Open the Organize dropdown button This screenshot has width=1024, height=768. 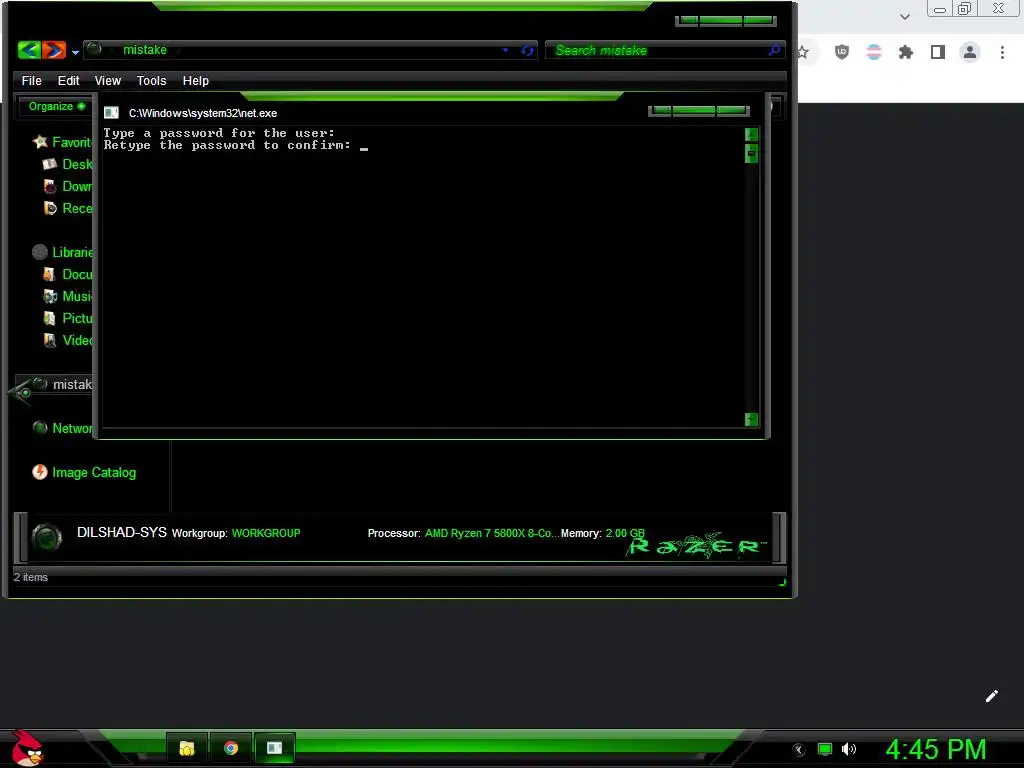pyautogui.click(x=56, y=106)
